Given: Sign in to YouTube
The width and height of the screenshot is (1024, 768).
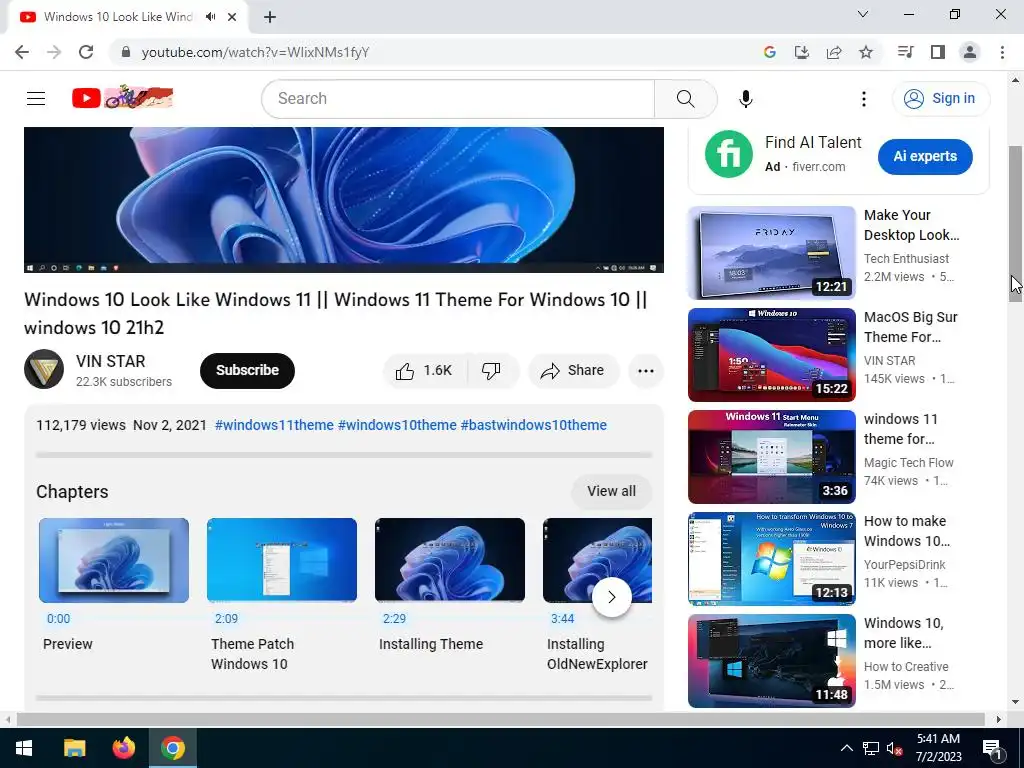Looking at the screenshot, I should (941, 99).
